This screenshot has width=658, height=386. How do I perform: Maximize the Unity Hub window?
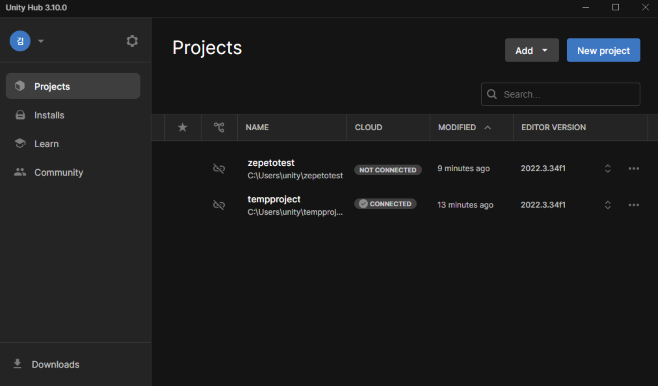(x=615, y=8)
